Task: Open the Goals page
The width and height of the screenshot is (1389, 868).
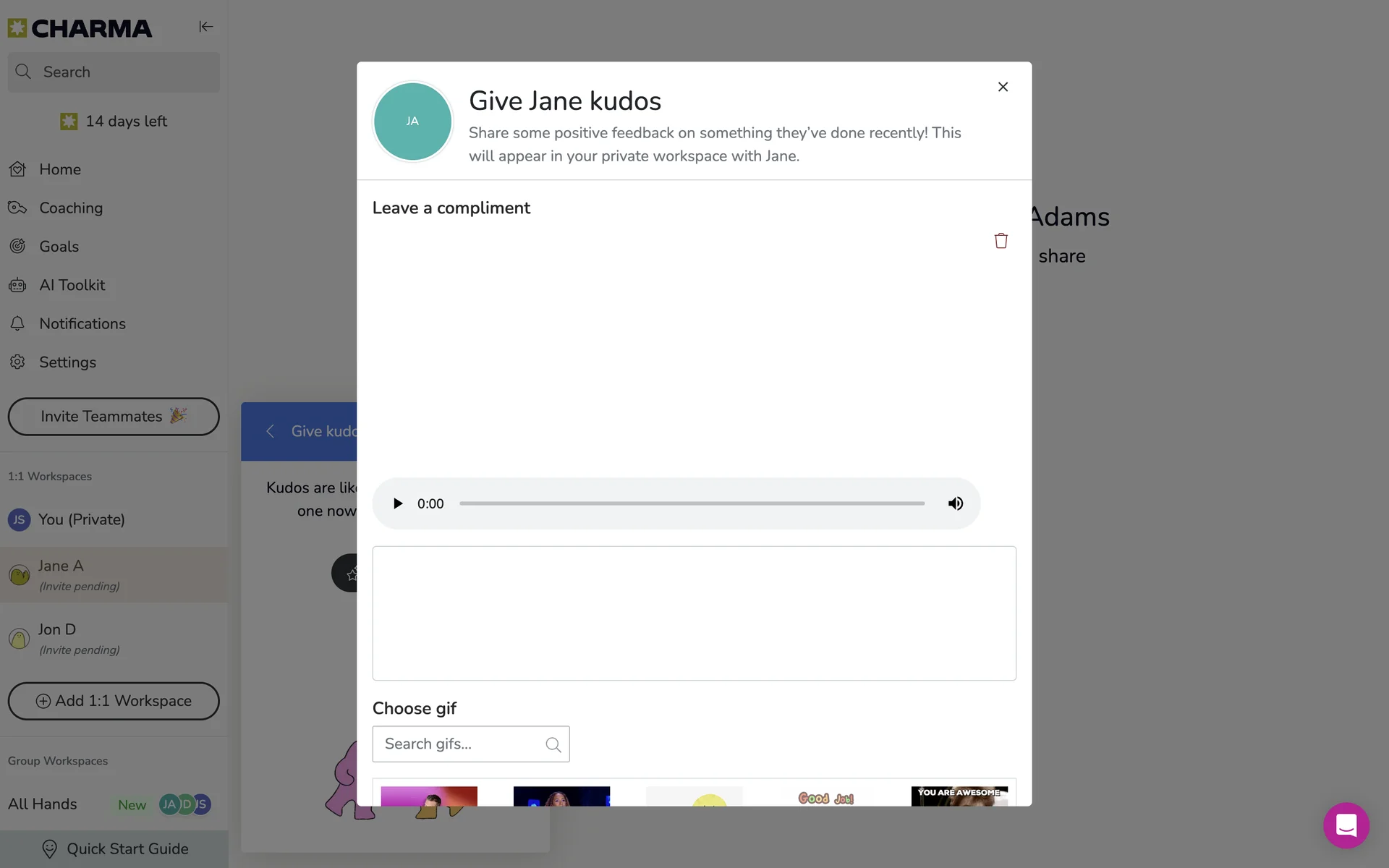Action: coord(59,247)
